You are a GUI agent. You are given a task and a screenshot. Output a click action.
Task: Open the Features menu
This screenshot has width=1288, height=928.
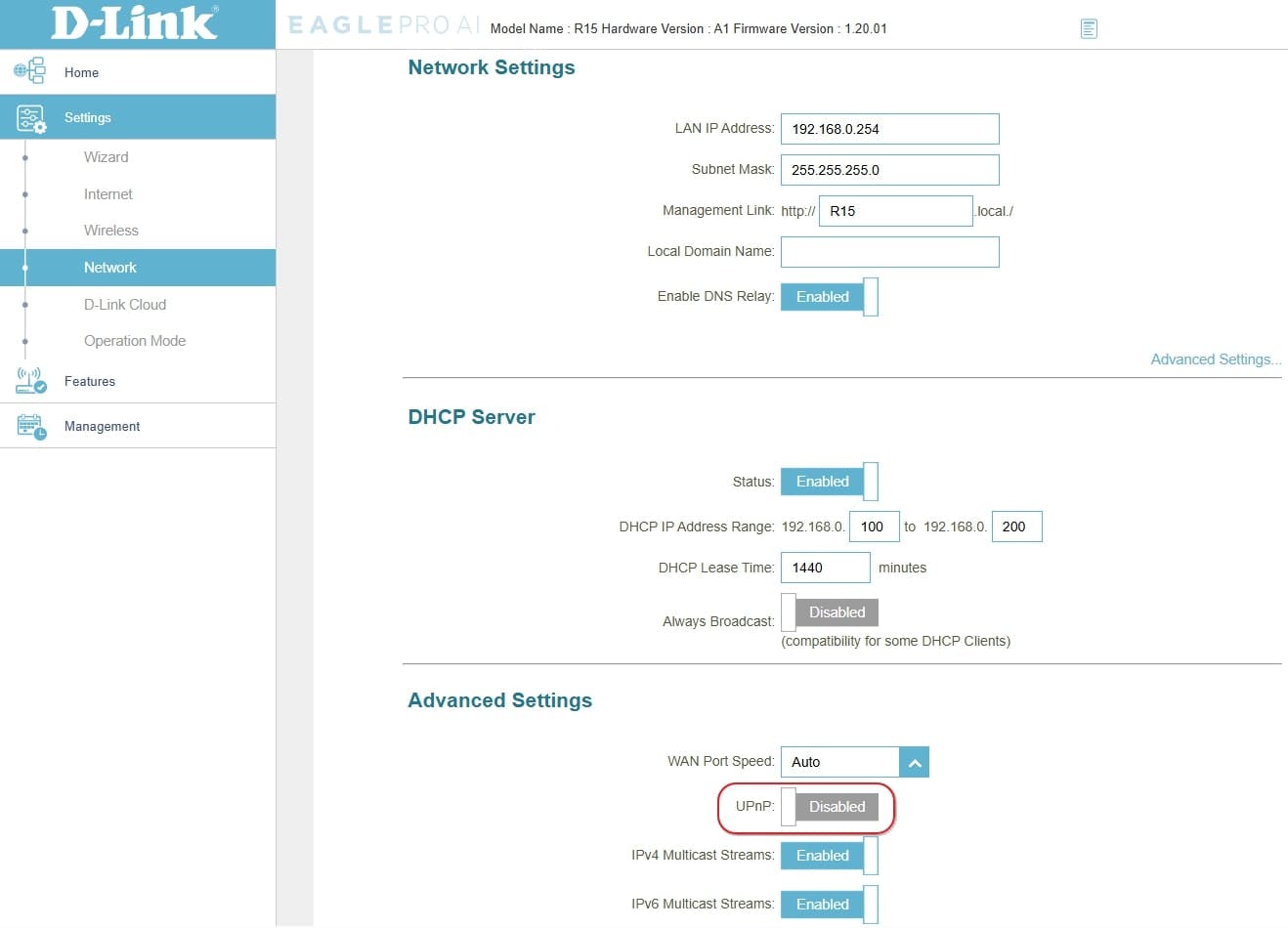click(x=138, y=381)
